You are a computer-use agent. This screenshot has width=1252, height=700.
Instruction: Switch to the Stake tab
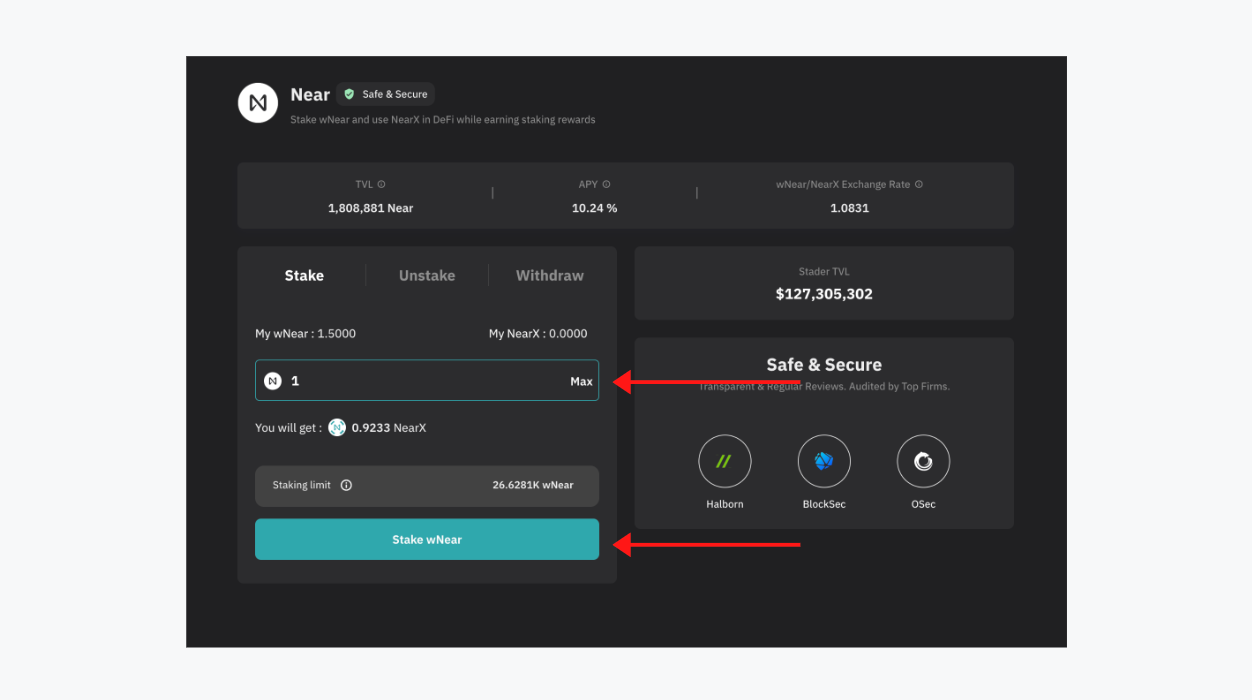coord(304,276)
